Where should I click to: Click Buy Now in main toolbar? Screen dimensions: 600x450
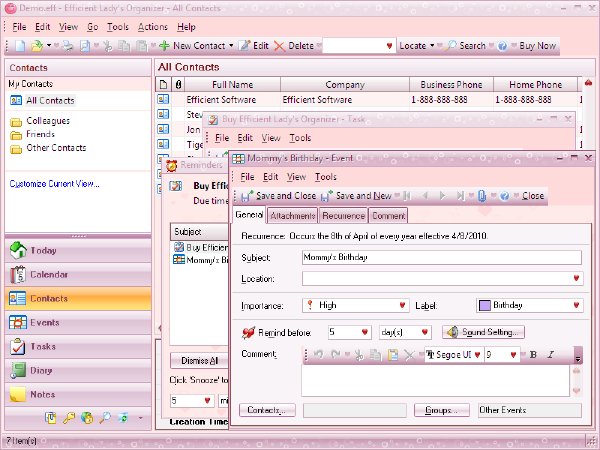(537, 46)
